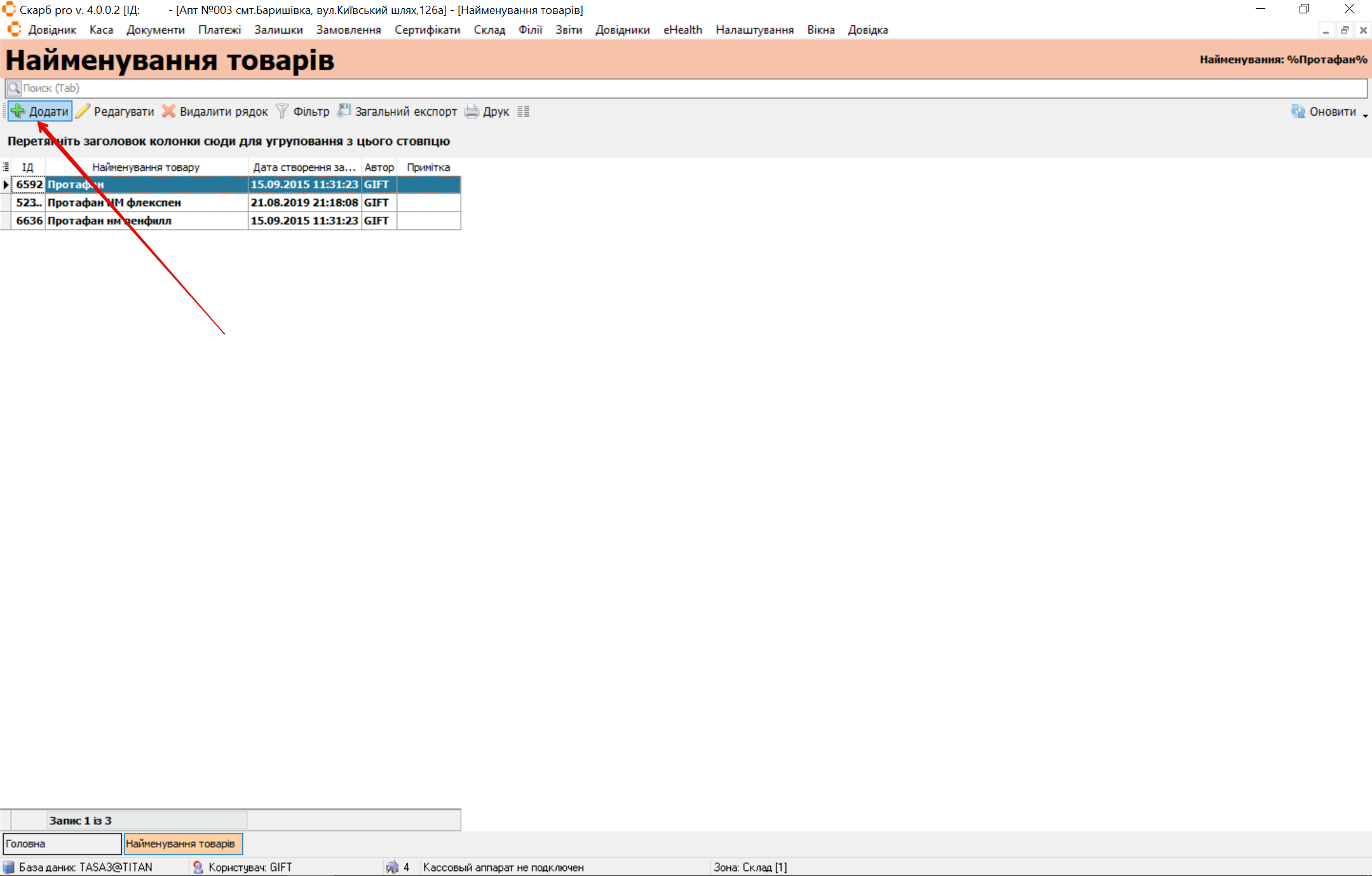Click the pencil Редагувати icon
This screenshot has height=876, width=1372.
tap(83, 111)
